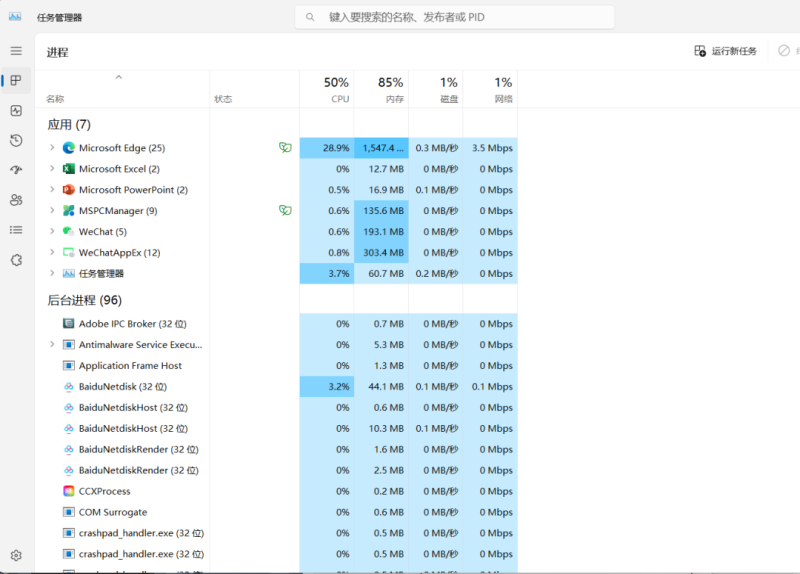Select the BaiduNetdiskRender 2.5 MB row
The height and width of the screenshot is (574, 800).
click(x=277, y=470)
